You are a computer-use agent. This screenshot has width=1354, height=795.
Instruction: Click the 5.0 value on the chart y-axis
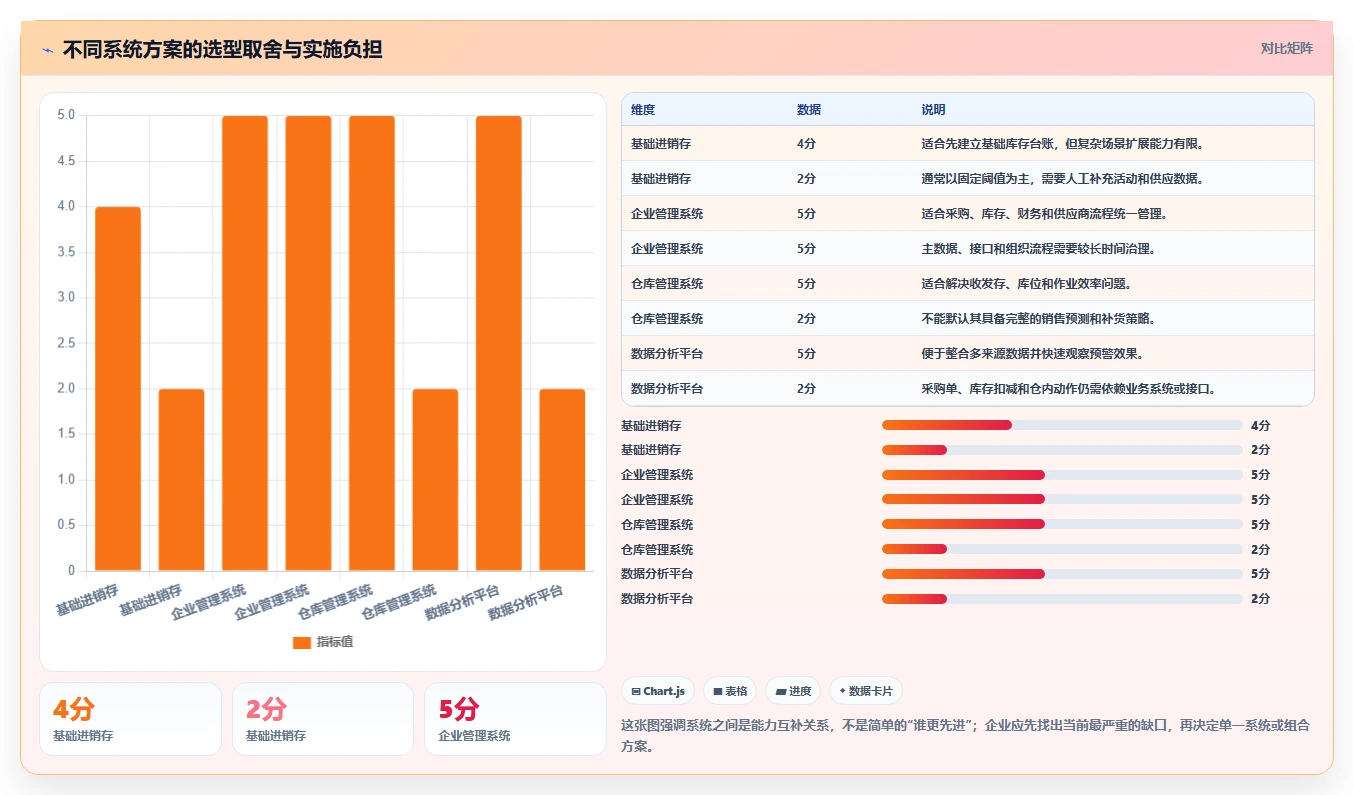[66, 115]
